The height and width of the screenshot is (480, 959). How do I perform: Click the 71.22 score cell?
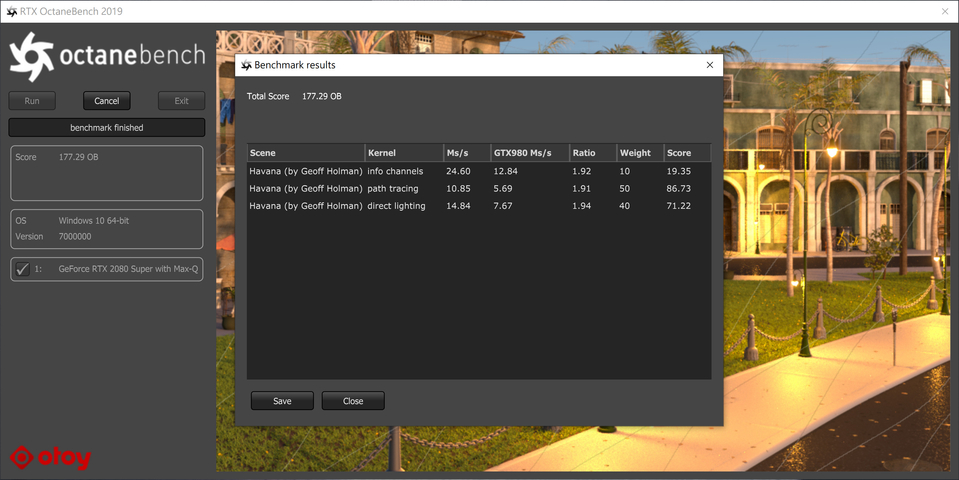click(678, 205)
